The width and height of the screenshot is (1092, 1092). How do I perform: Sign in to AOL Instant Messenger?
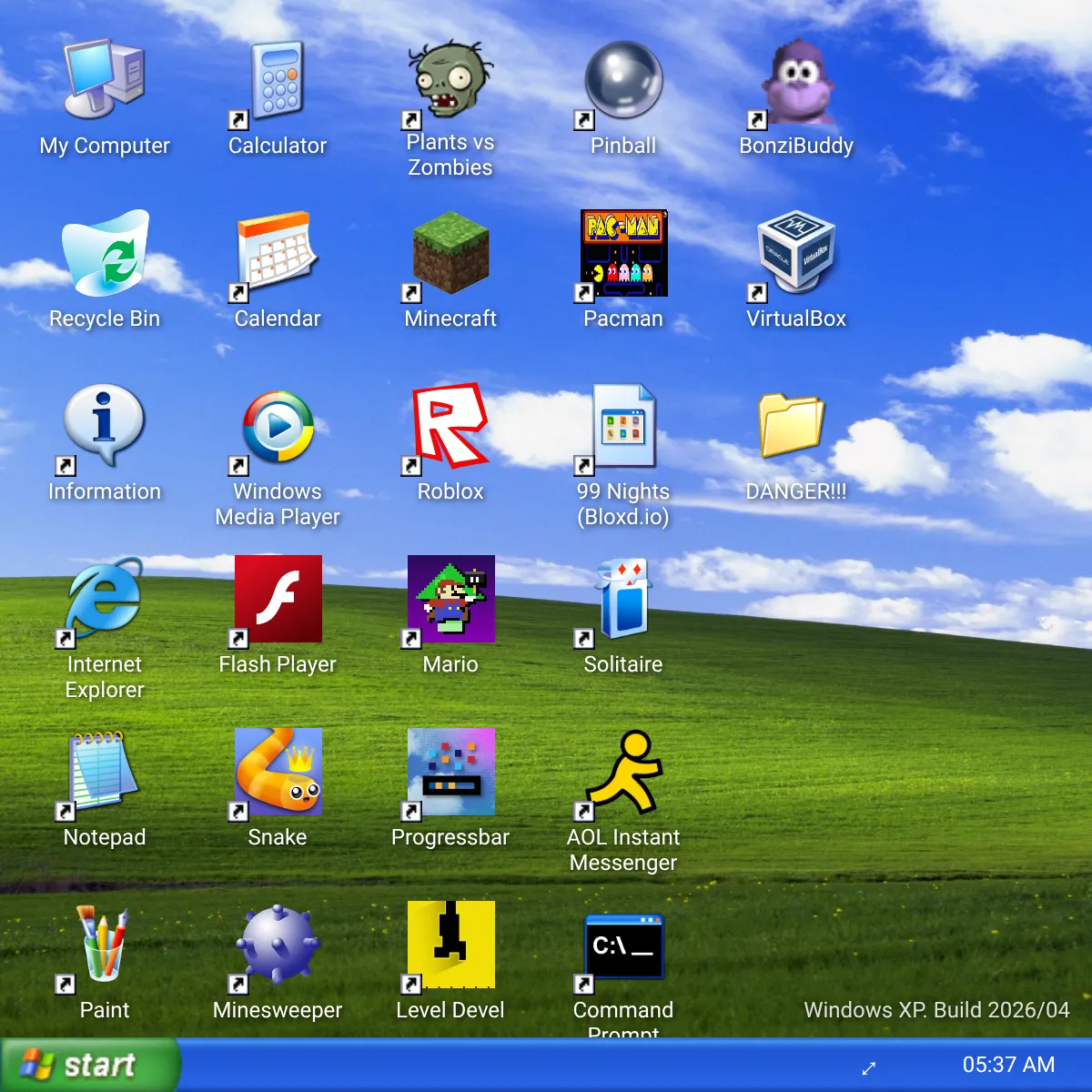pyautogui.click(x=623, y=772)
